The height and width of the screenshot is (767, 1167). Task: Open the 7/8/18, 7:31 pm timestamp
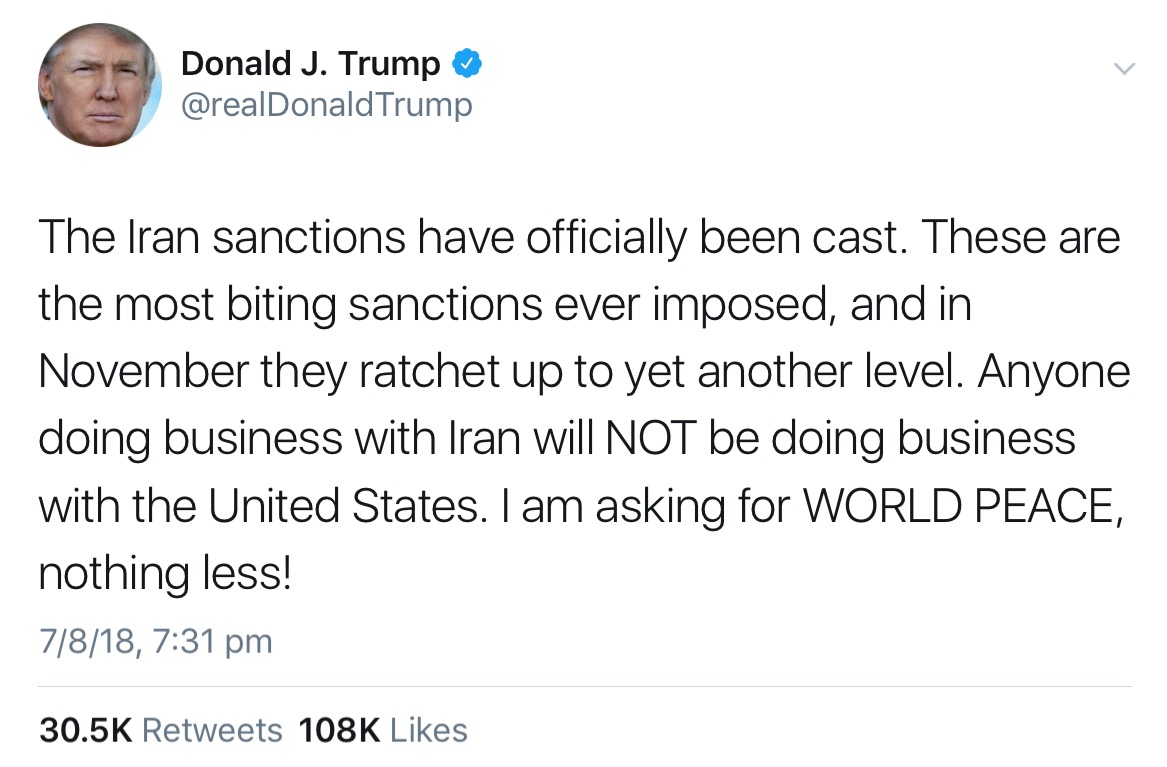click(155, 641)
